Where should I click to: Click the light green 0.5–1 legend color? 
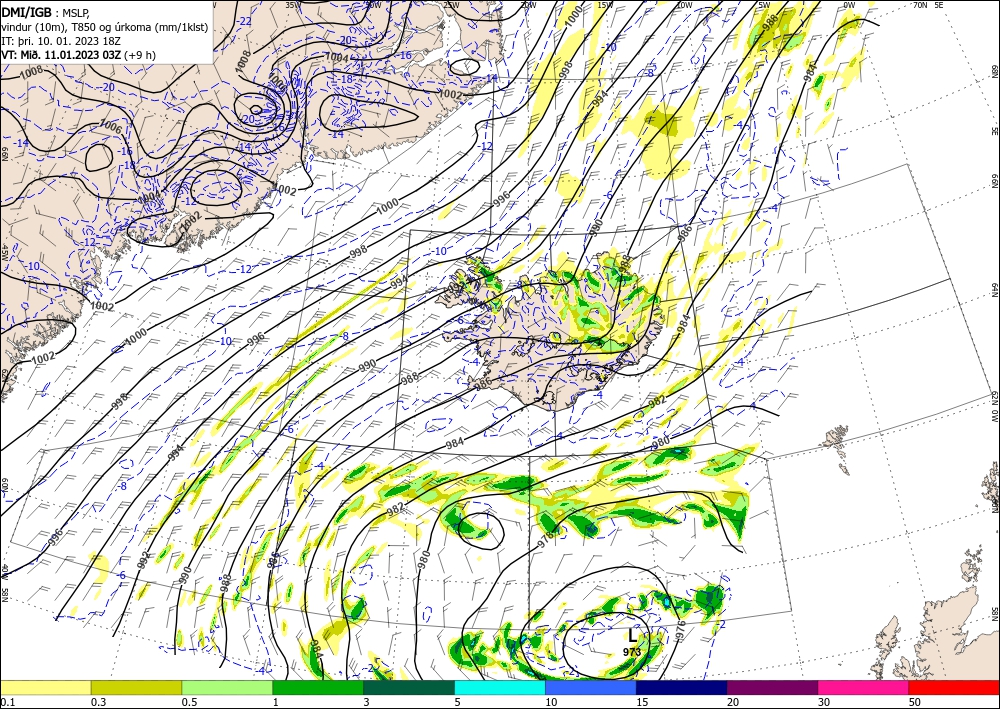[227, 687]
